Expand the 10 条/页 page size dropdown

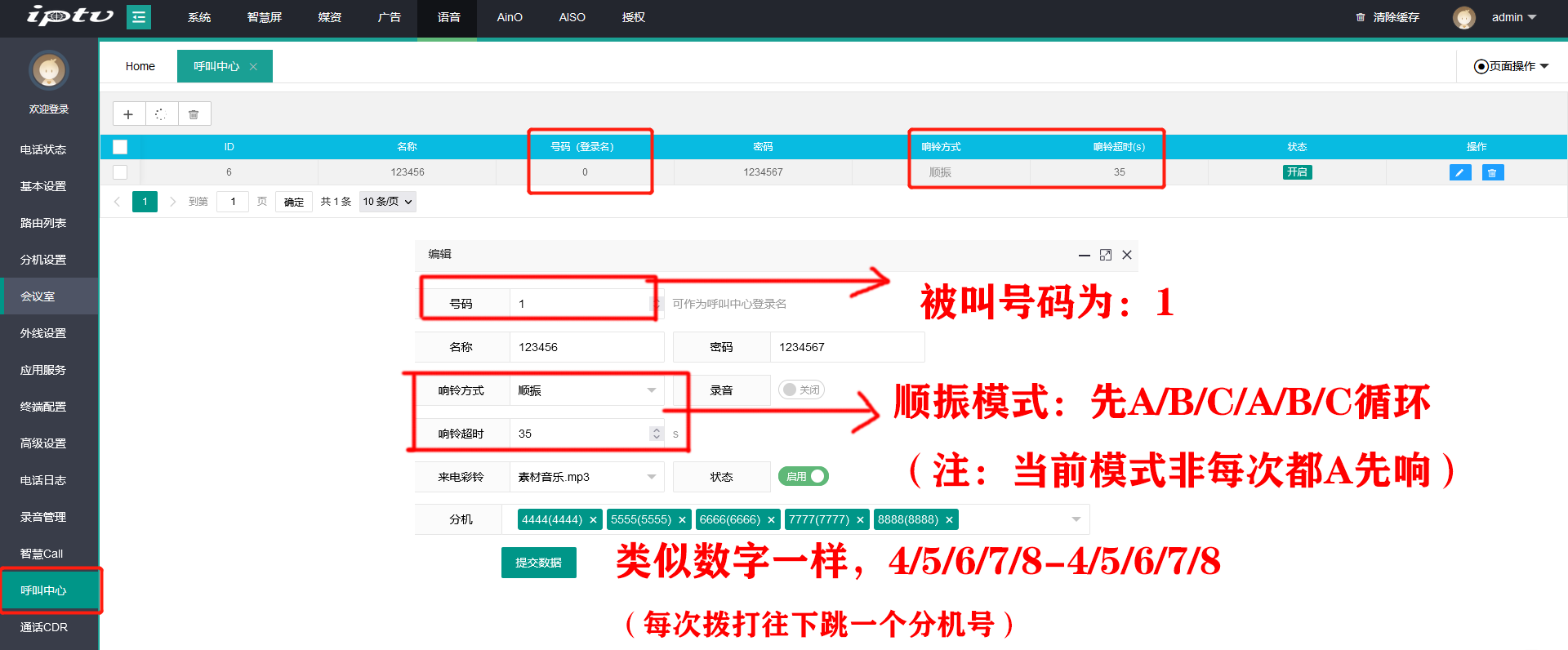[x=388, y=202]
